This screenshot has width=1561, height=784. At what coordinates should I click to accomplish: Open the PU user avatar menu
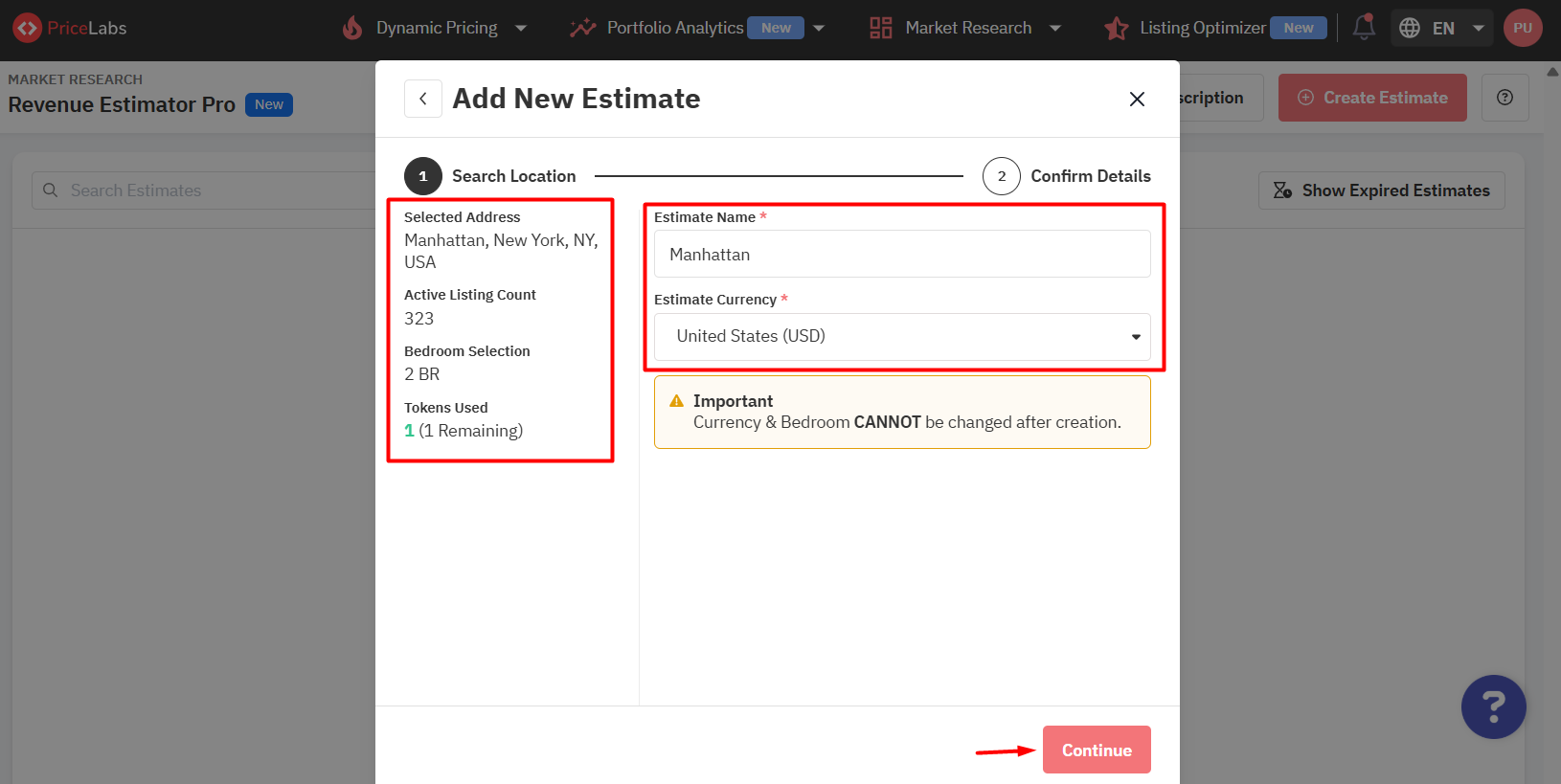(1523, 28)
